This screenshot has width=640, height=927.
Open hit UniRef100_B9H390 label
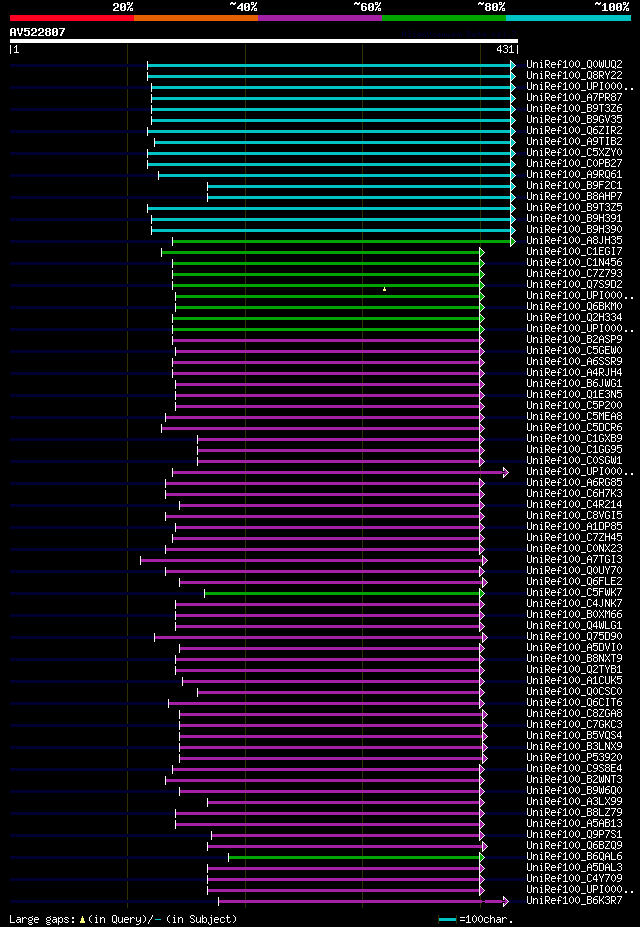(574, 230)
